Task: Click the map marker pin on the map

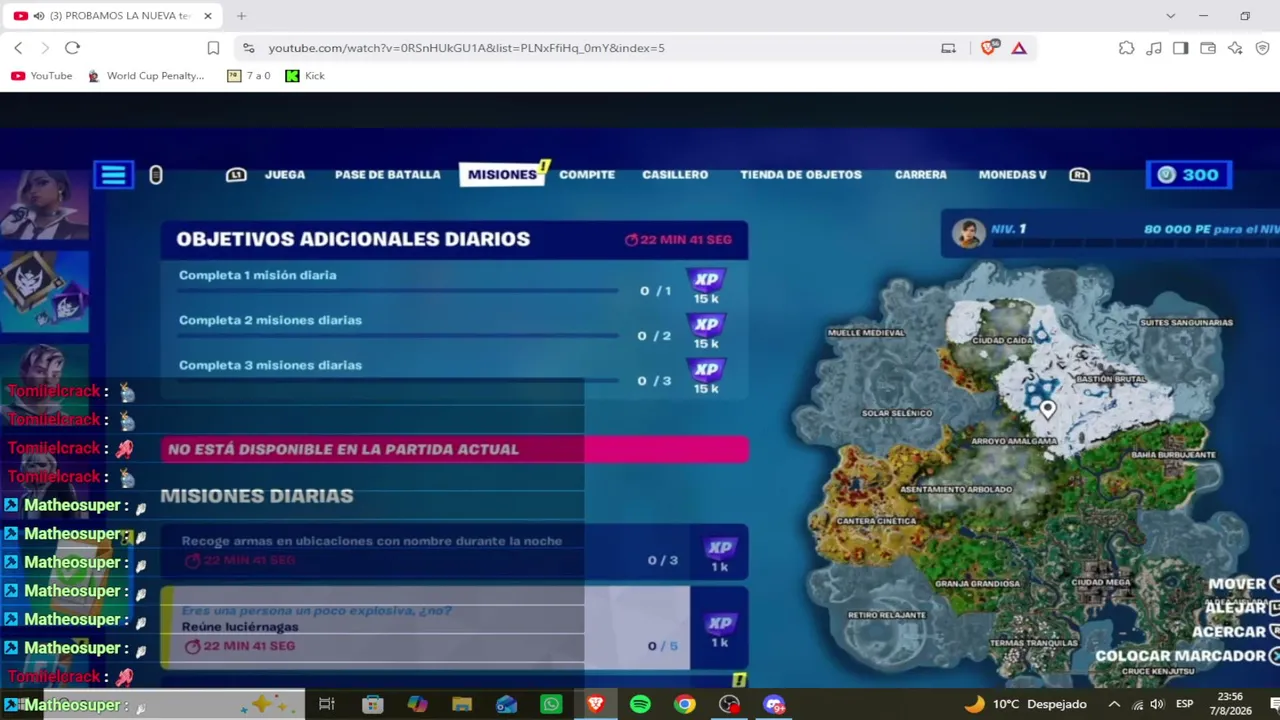Action: pyautogui.click(x=1047, y=408)
